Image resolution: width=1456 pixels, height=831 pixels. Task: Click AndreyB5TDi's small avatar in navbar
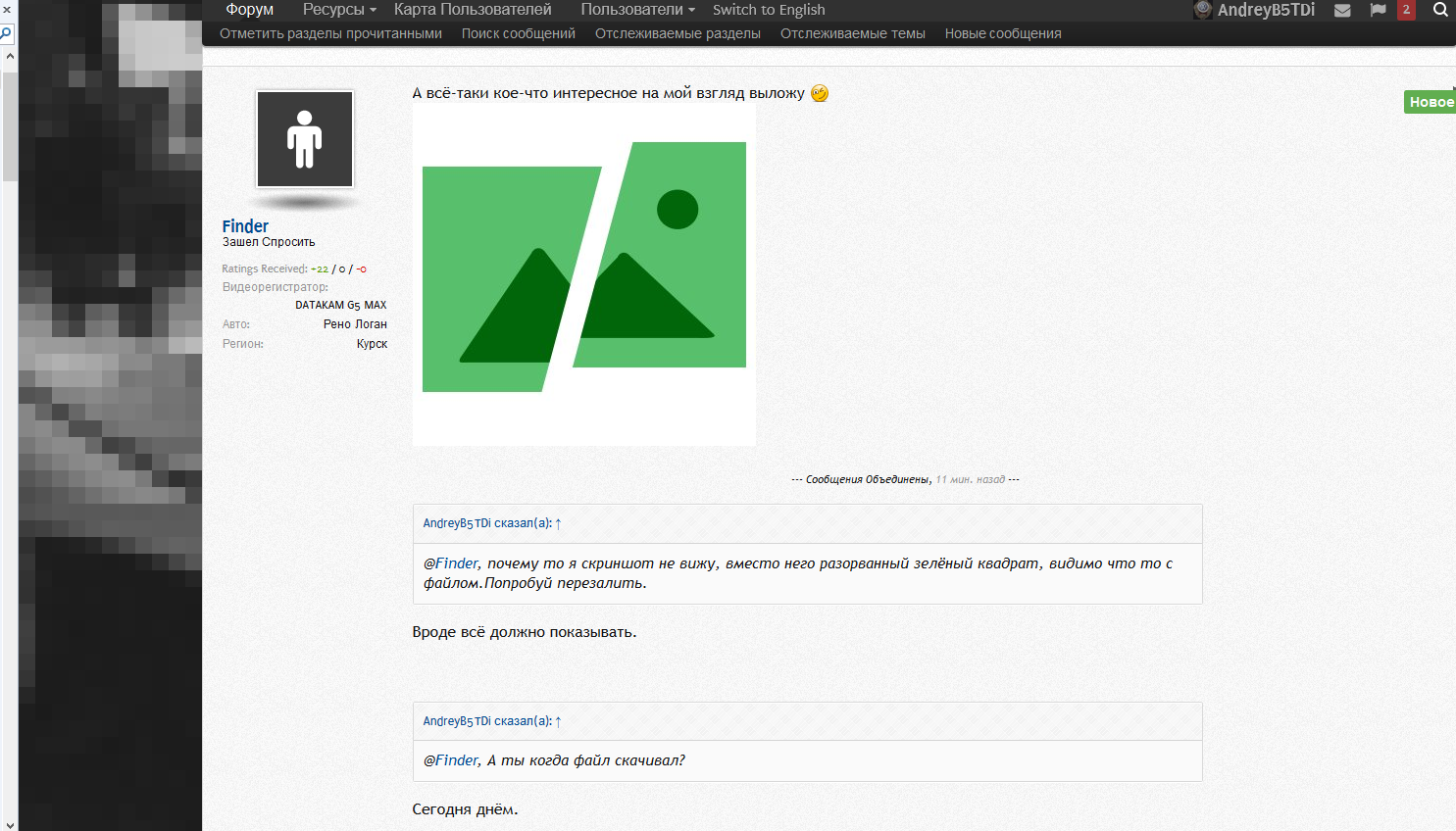point(1202,10)
